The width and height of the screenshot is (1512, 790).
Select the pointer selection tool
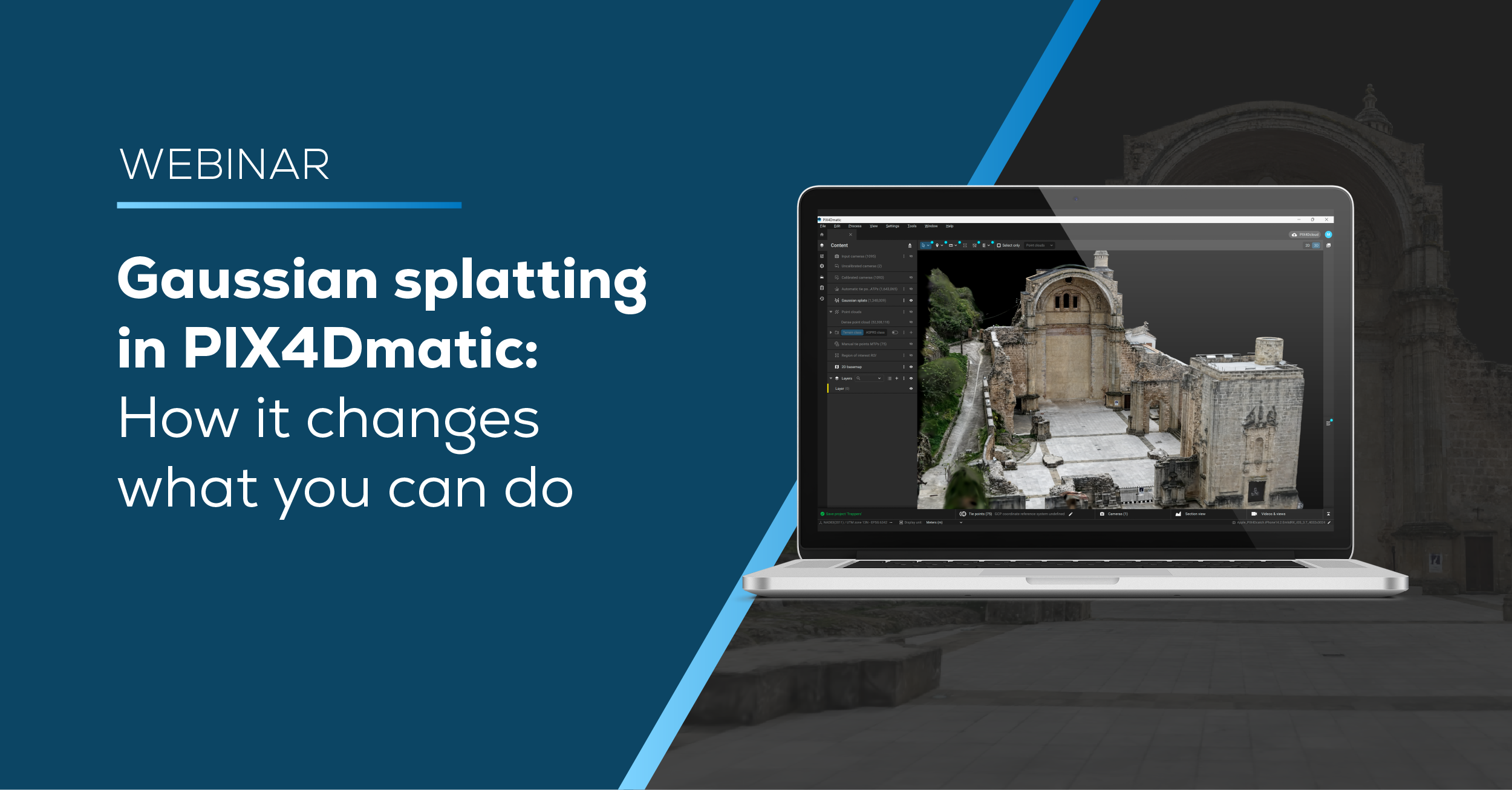[924, 245]
